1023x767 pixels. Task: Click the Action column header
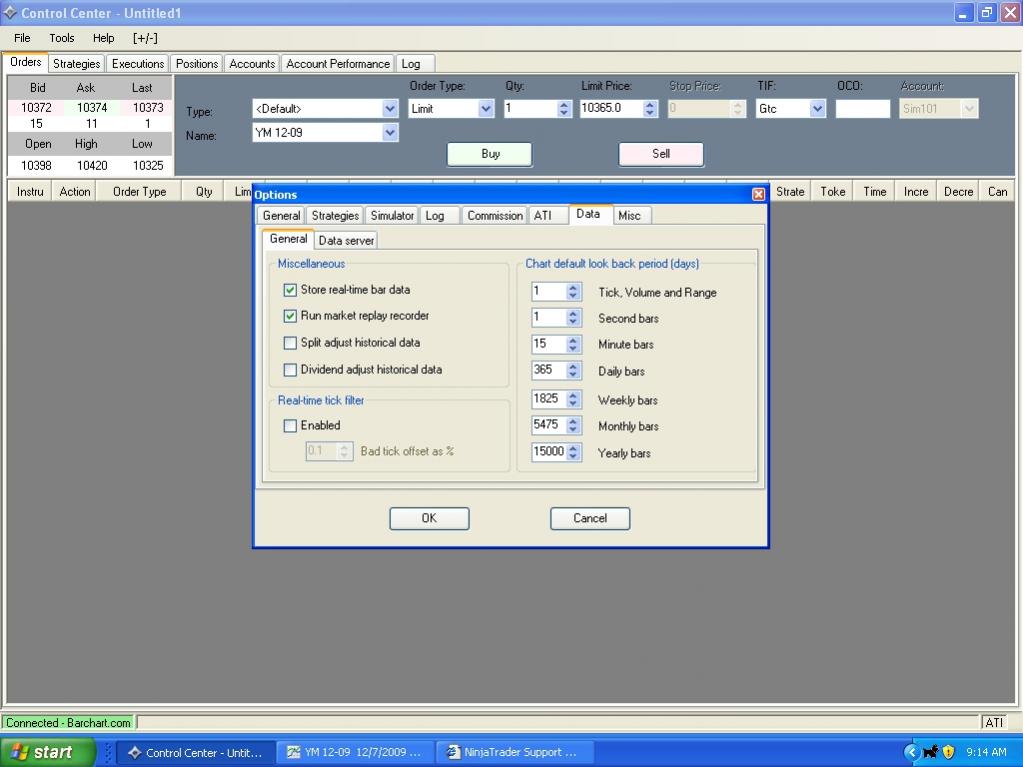(x=74, y=192)
